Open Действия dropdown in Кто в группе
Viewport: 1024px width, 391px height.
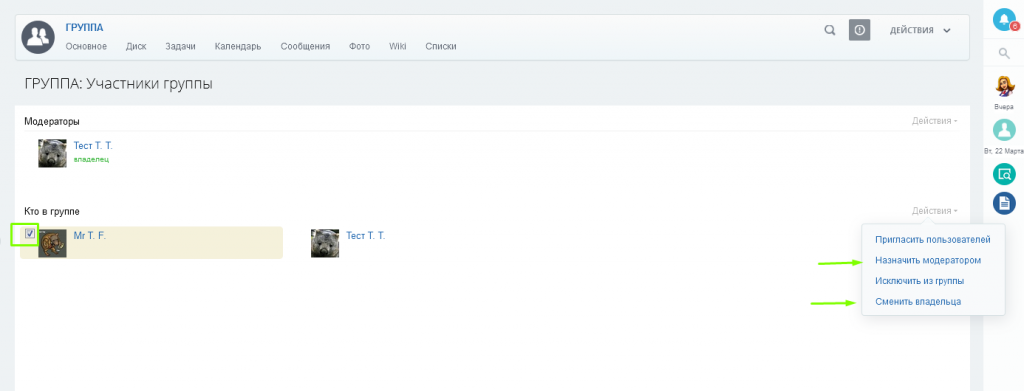(935, 211)
